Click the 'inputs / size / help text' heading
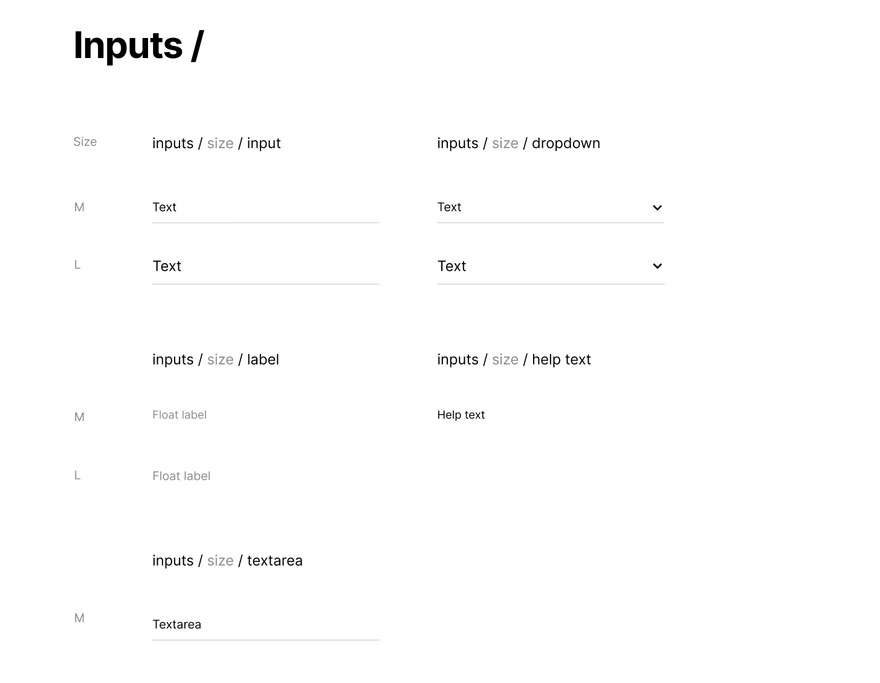 [514, 359]
